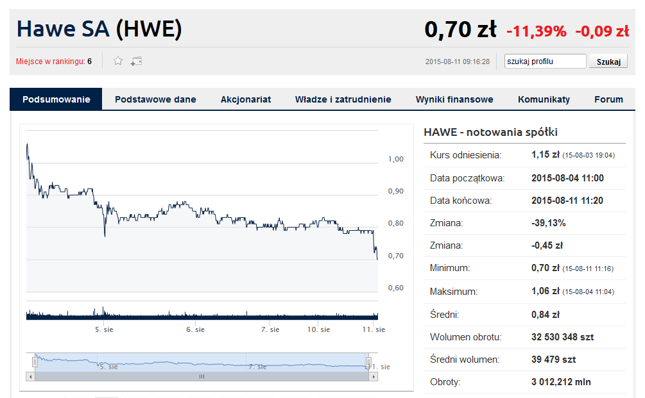645x398 pixels.
Task: Click the timestamp 2015-08-11 09:16:28
Action: click(457, 62)
